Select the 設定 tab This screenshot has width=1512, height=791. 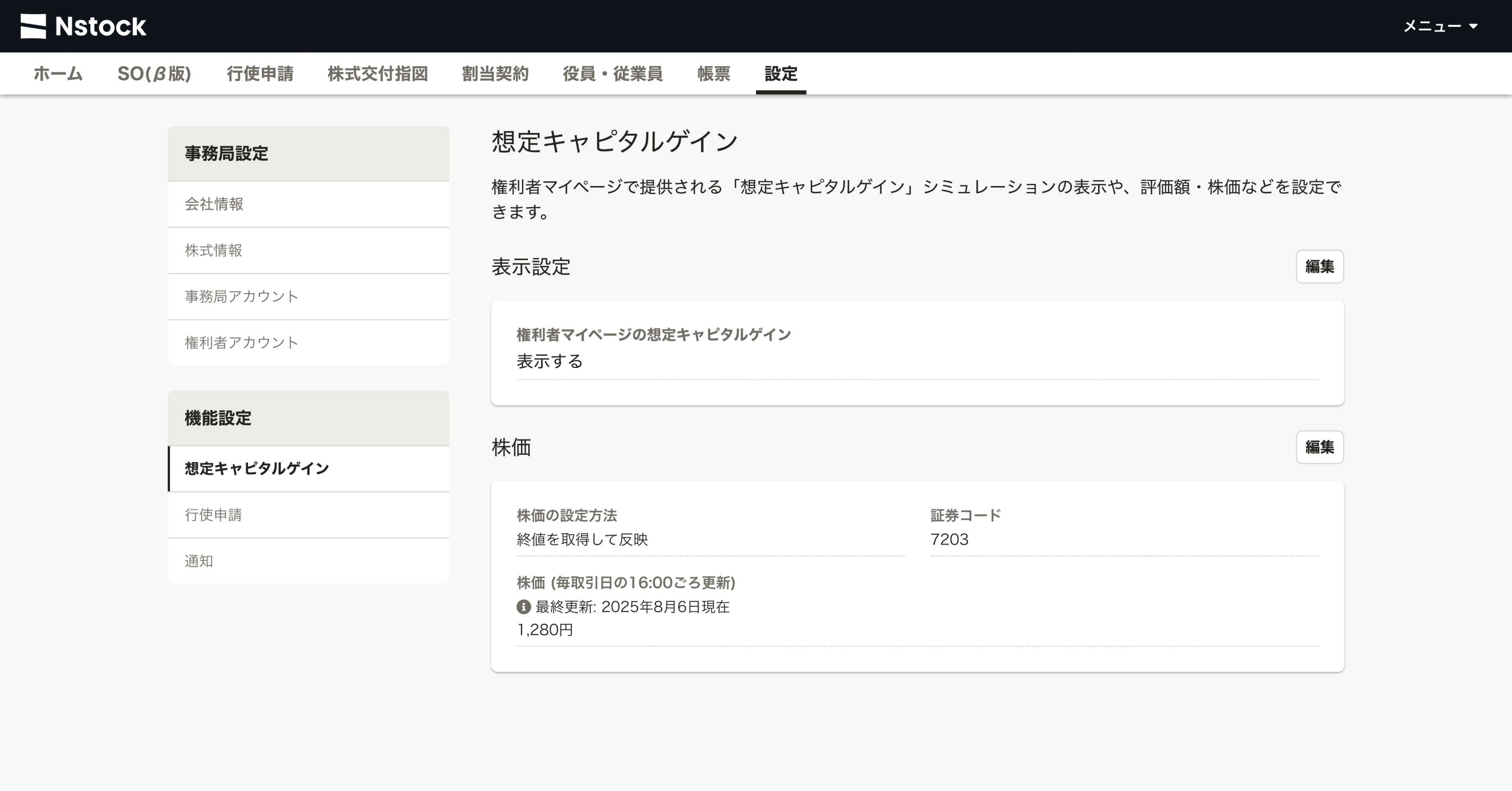(781, 73)
